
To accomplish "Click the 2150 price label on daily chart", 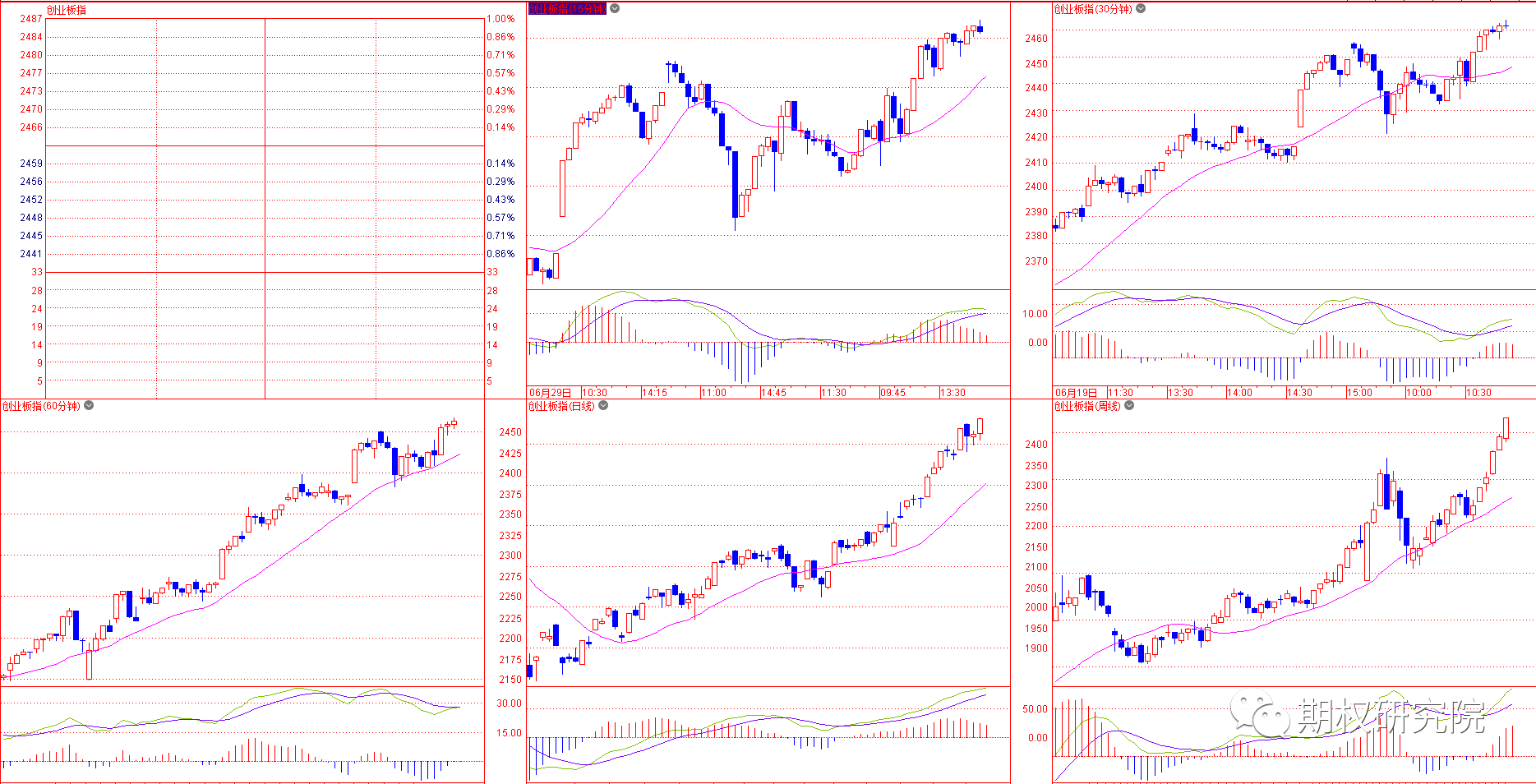I will coord(510,680).
